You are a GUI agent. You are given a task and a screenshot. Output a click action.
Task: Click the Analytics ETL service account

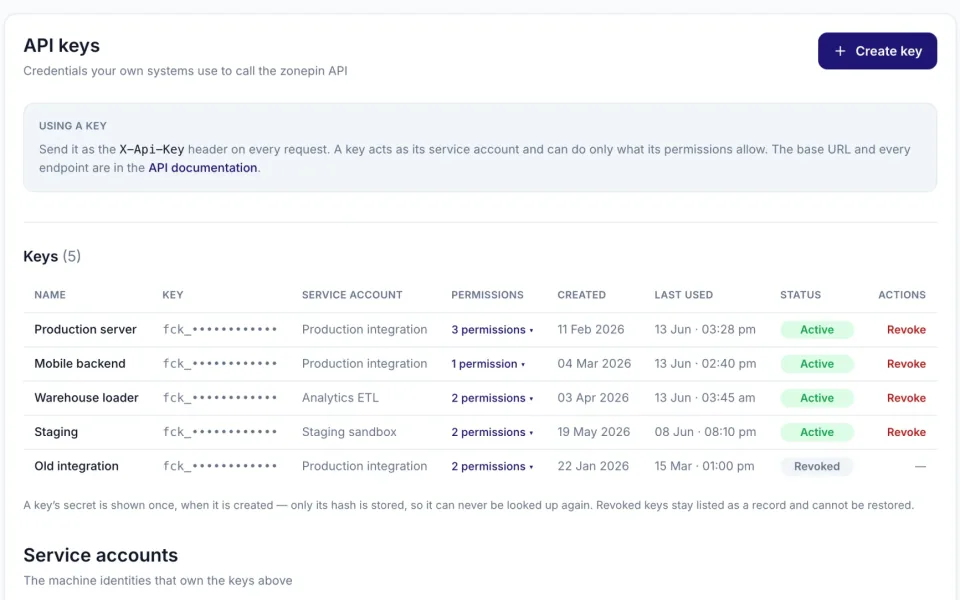click(x=340, y=398)
